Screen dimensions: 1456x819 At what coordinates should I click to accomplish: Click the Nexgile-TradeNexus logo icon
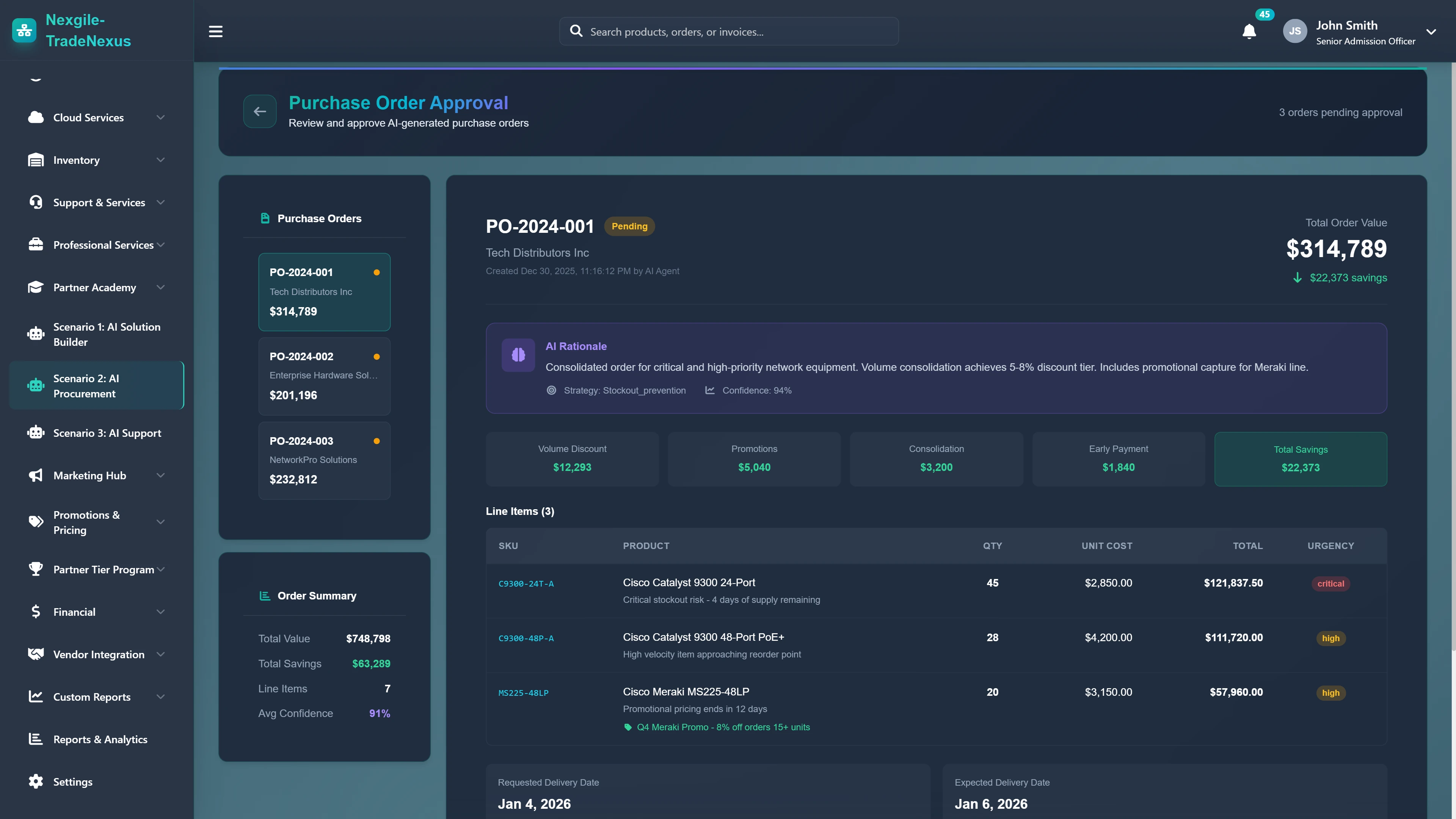24,30
